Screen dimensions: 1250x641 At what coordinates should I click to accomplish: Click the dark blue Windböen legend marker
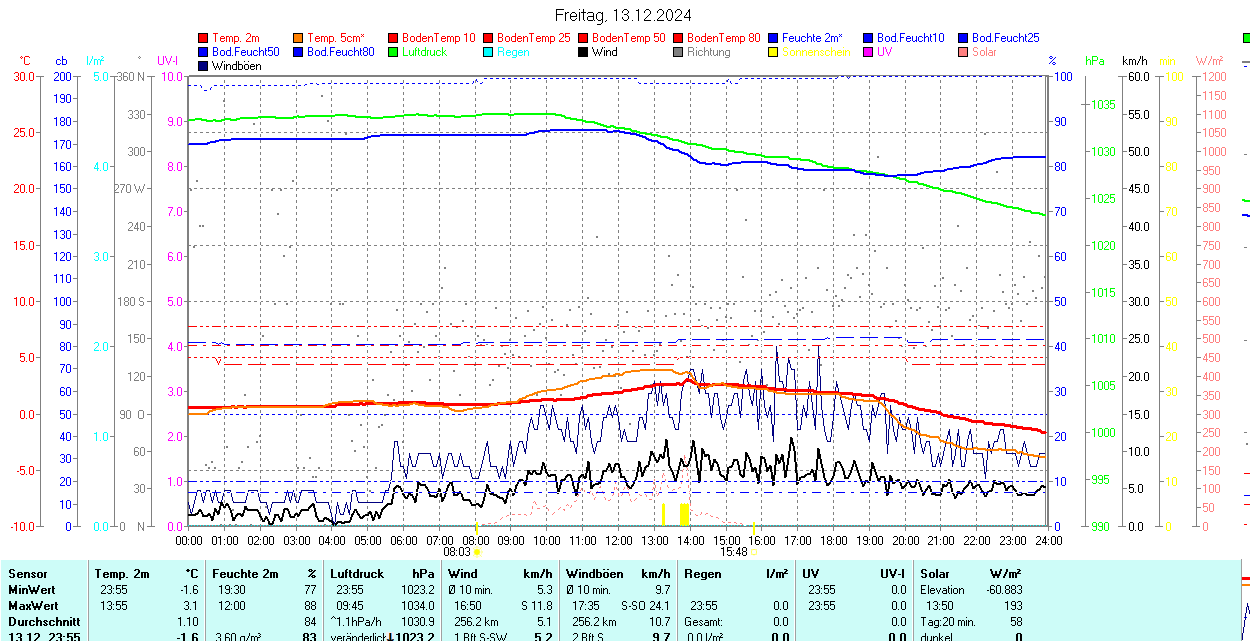click(x=204, y=66)
